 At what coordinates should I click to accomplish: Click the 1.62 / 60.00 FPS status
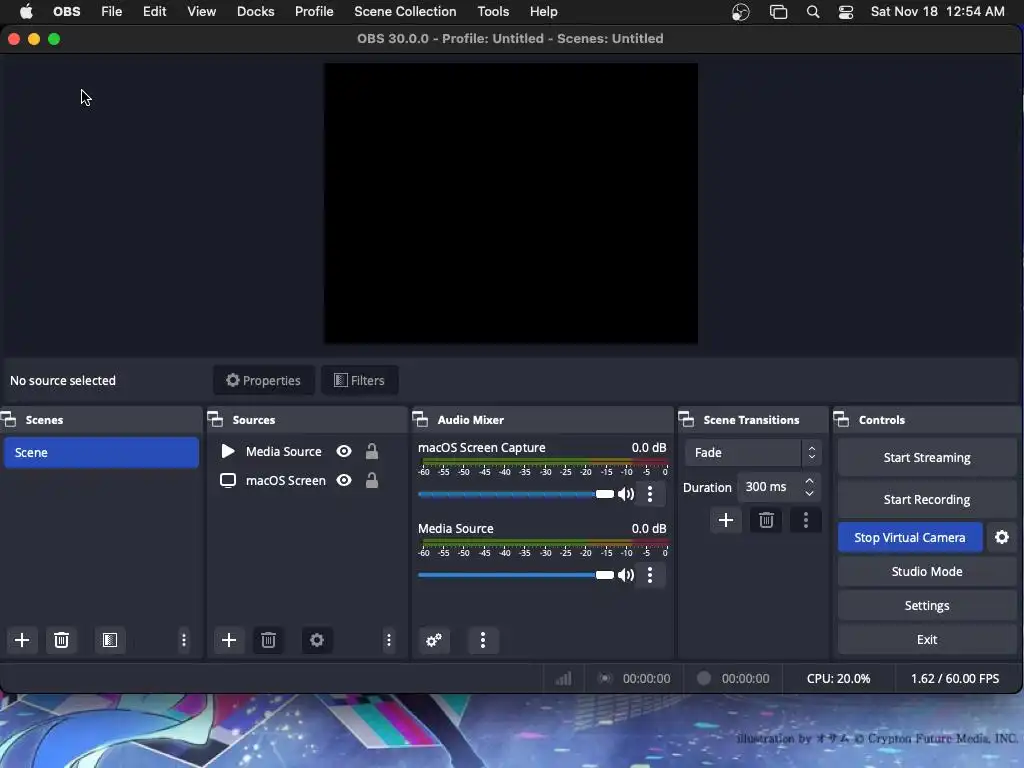[x=955, y=679]
